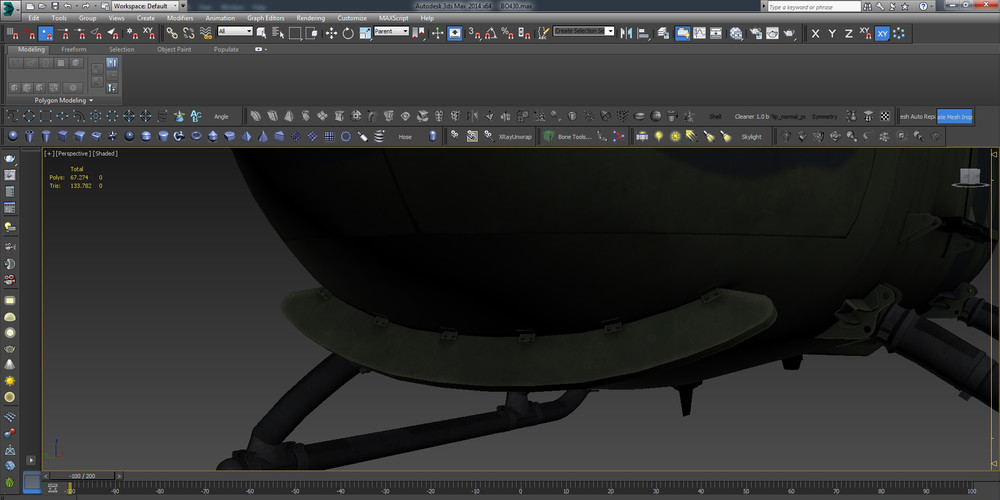
Task: Click the Skylight button
Action: click(750, 136)
